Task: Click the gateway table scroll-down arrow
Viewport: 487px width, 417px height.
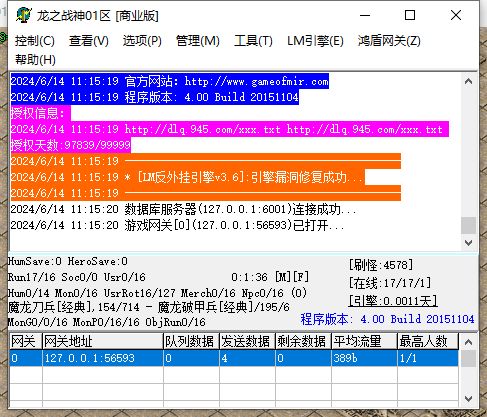Action: tap(468, 398)
